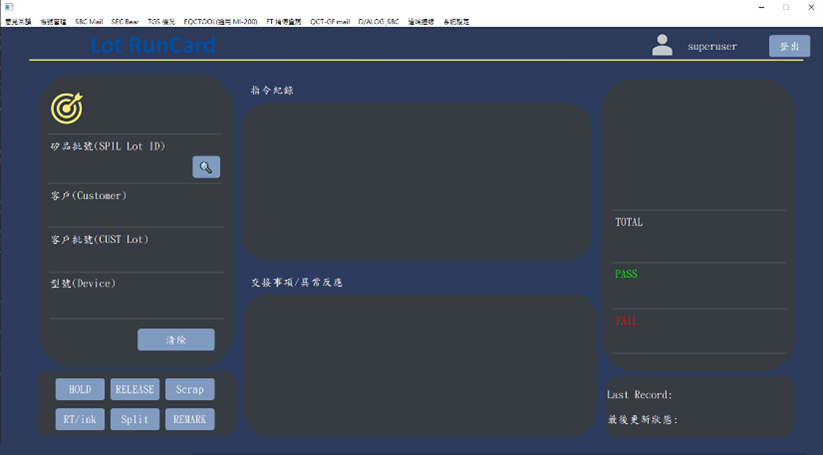Click the 最後更新狀態 label
Image resolution: width=823 pixels, height=455 pixels.
point(643,420)
